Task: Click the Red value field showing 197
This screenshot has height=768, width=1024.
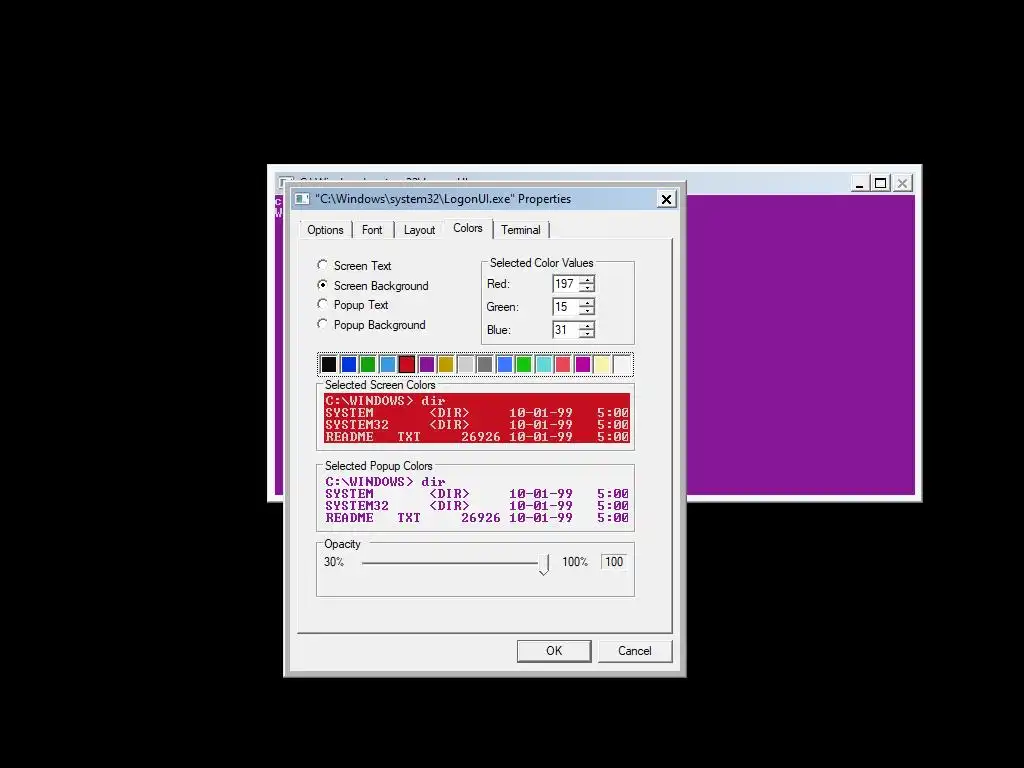Action: 566,283
